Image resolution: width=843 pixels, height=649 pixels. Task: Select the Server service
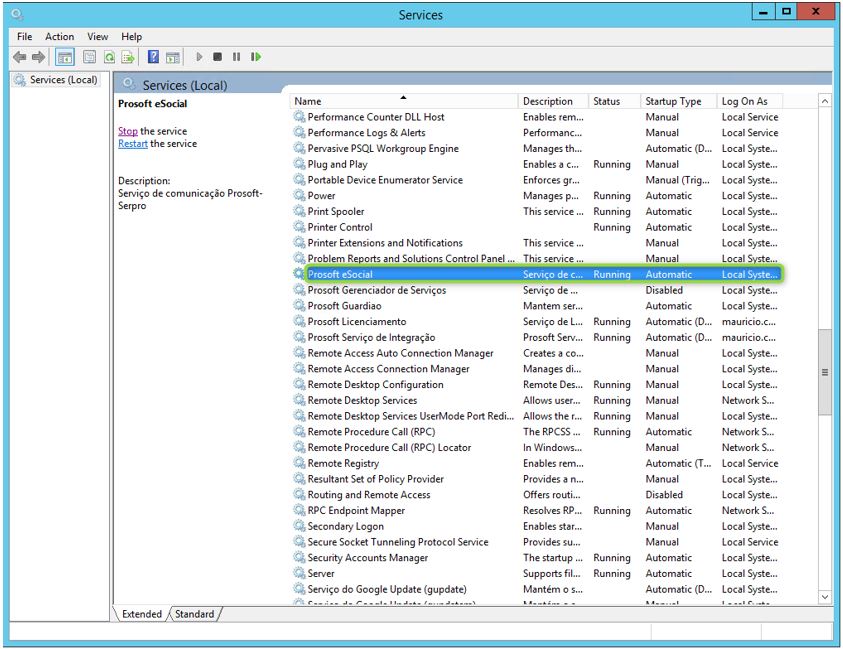click(x=536, y=573)
